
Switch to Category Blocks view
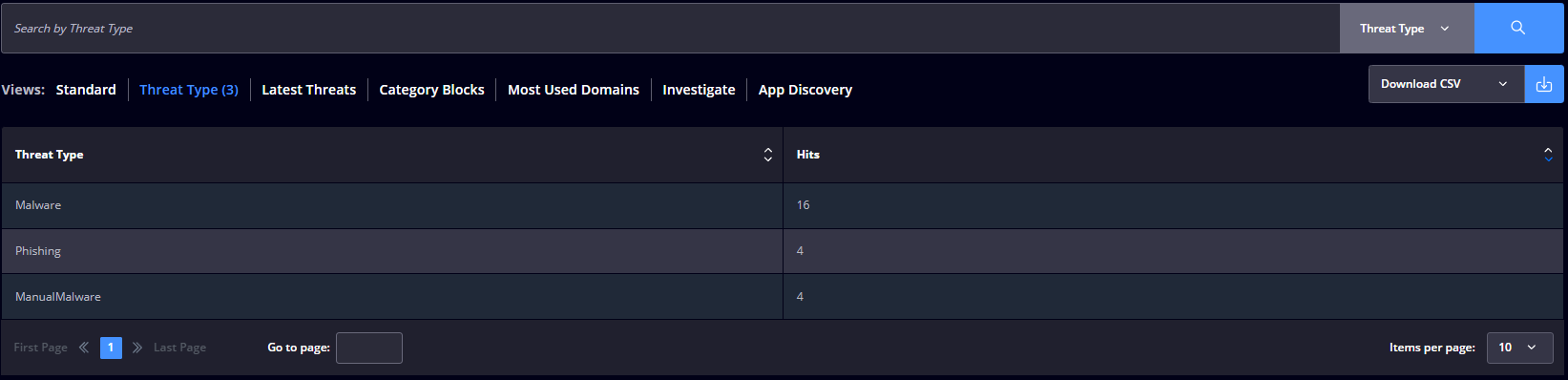click(x=432, y=90)
